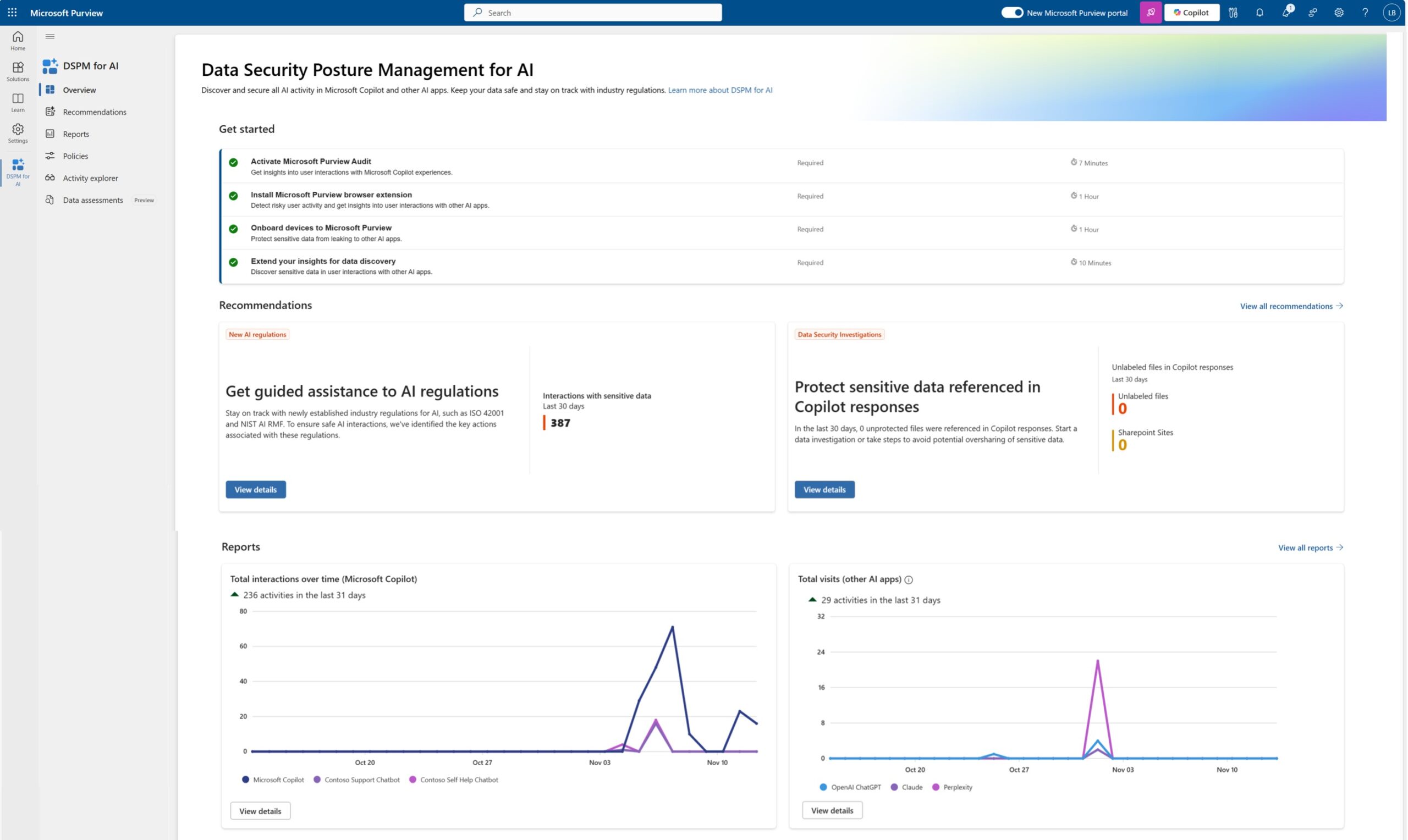Open the help question mark icon
The width and height of the screenshot is (1408, 840).
click(1365, 12)
